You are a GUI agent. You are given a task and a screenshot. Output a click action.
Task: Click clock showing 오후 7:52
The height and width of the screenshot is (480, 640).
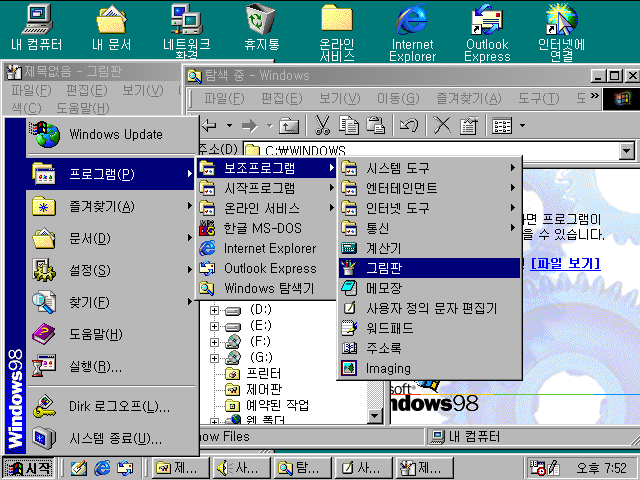tap(601, 468)
